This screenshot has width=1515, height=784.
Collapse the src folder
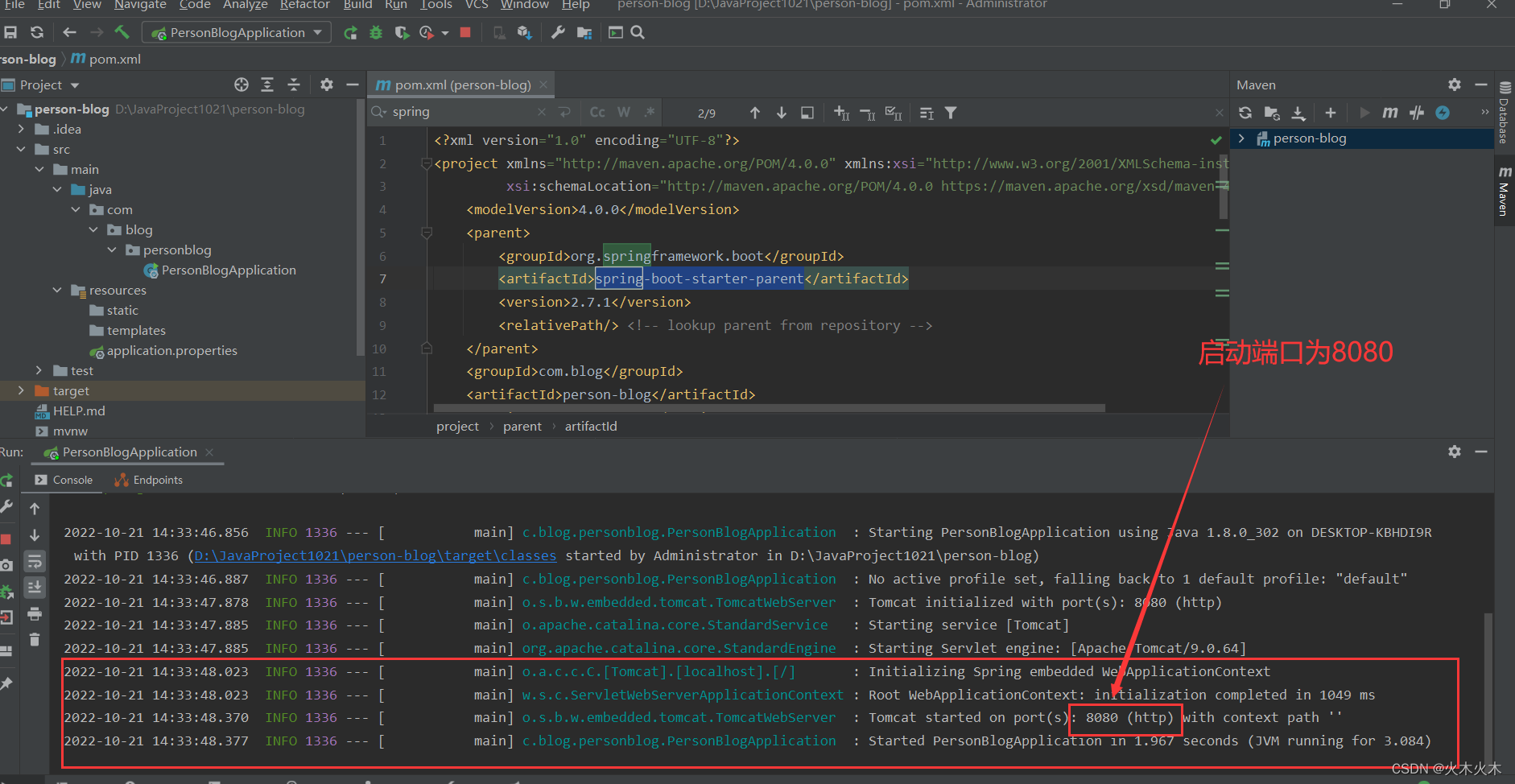coord(21,149)
